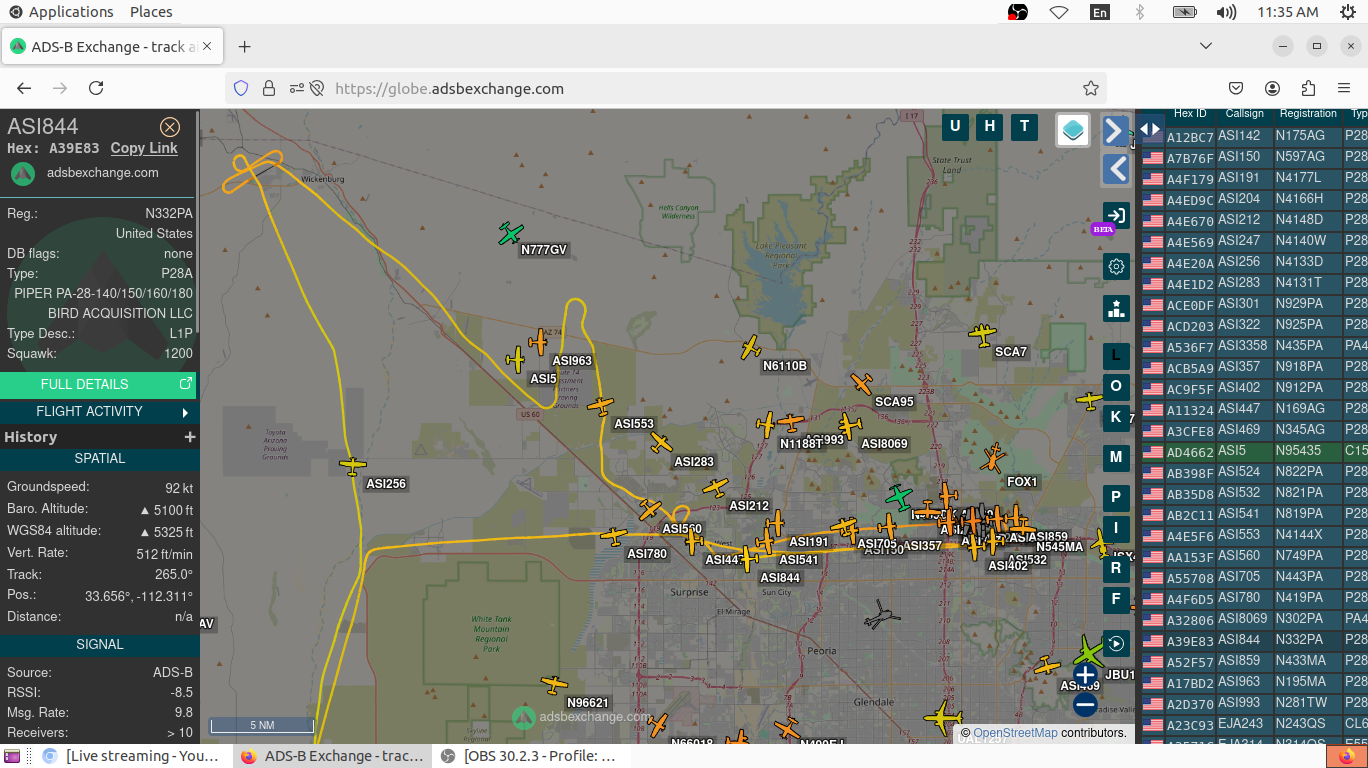
Task: Toggle the K map option button
Action: click(x=1116, y=417)
